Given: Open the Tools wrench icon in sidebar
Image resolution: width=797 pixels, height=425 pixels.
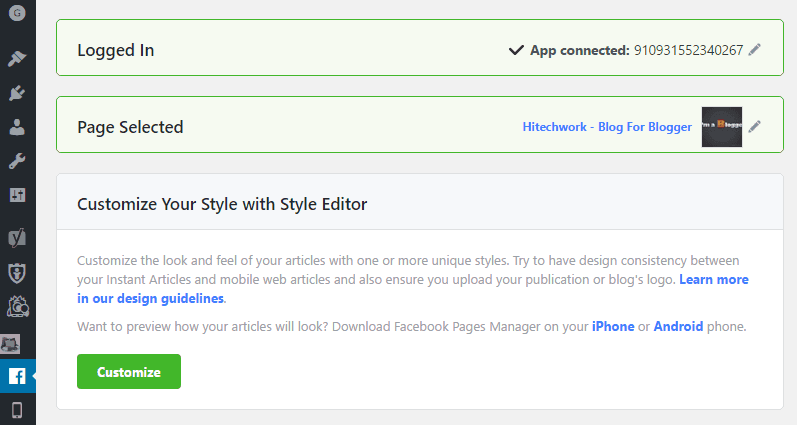Looking at the screenshot, I should tap(17, 161).
